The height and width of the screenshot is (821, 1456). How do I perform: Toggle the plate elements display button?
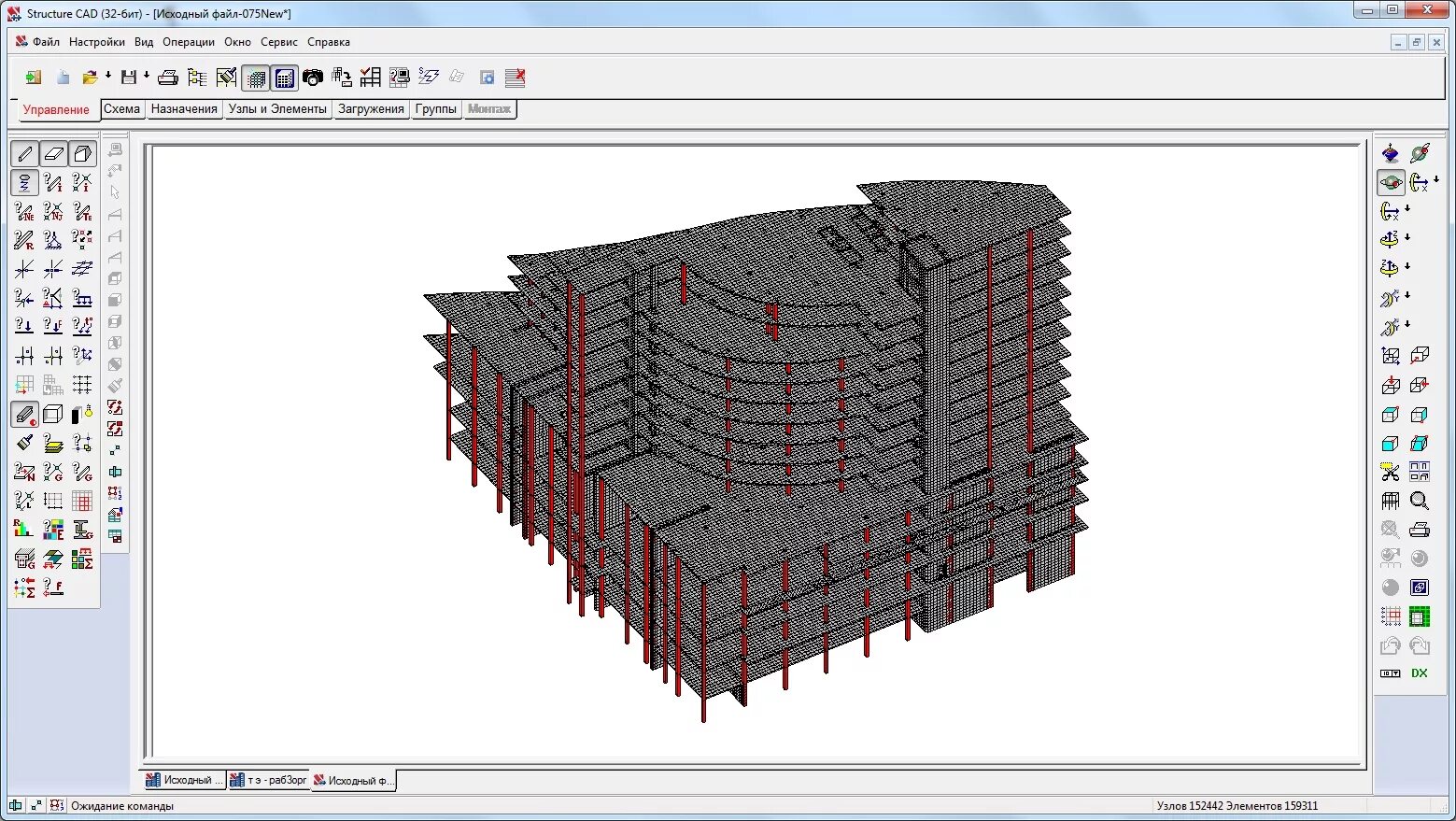(x=53, y=153)
